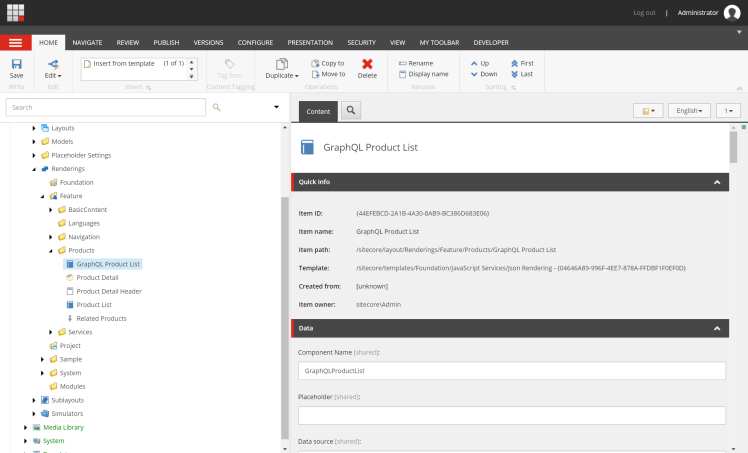The height and width of the screenshot is (453, 748).
Task: Click the red Delete icon
Action: pos(367,68)
